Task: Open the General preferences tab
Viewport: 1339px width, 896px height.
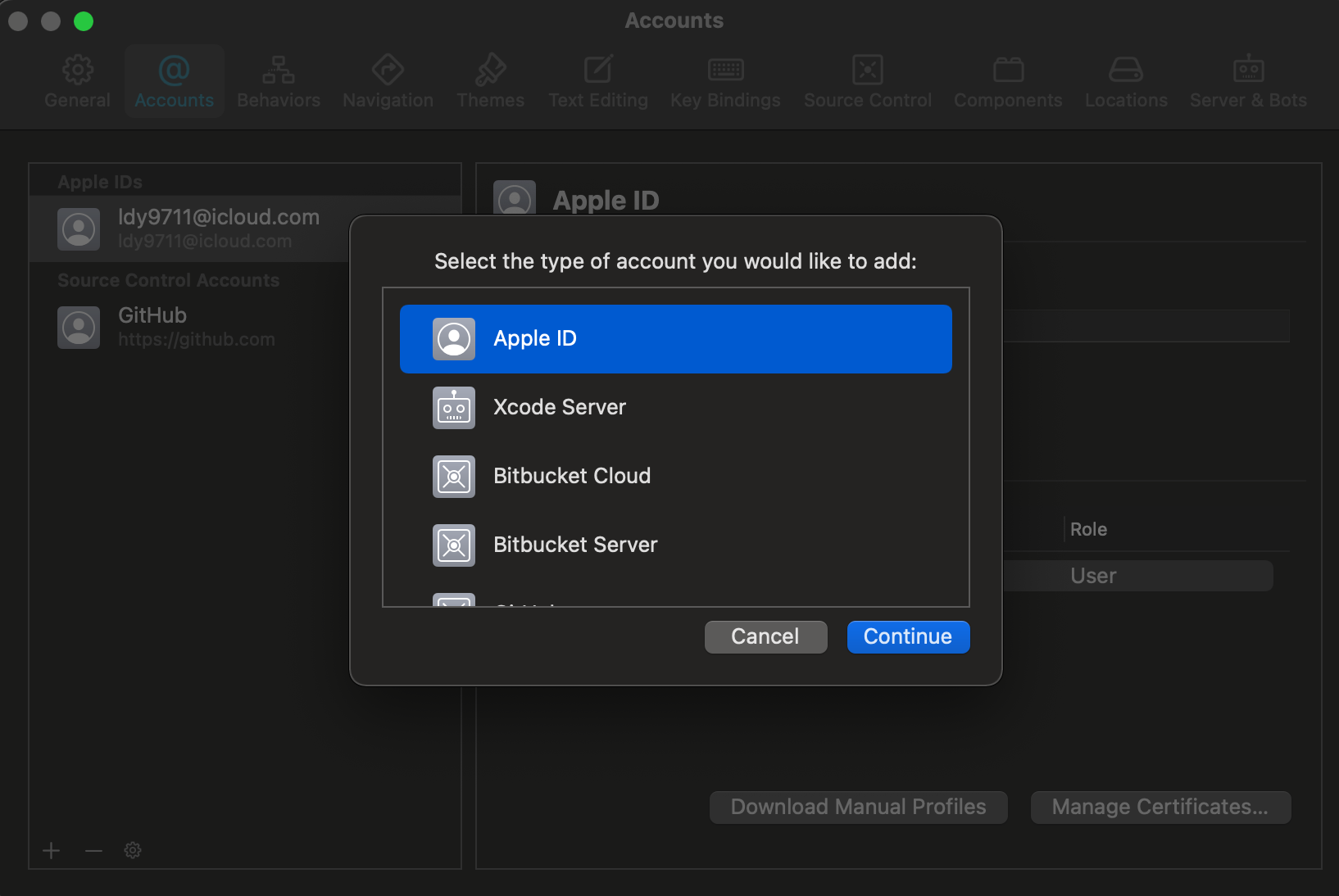Action: [x=77, y=82]
